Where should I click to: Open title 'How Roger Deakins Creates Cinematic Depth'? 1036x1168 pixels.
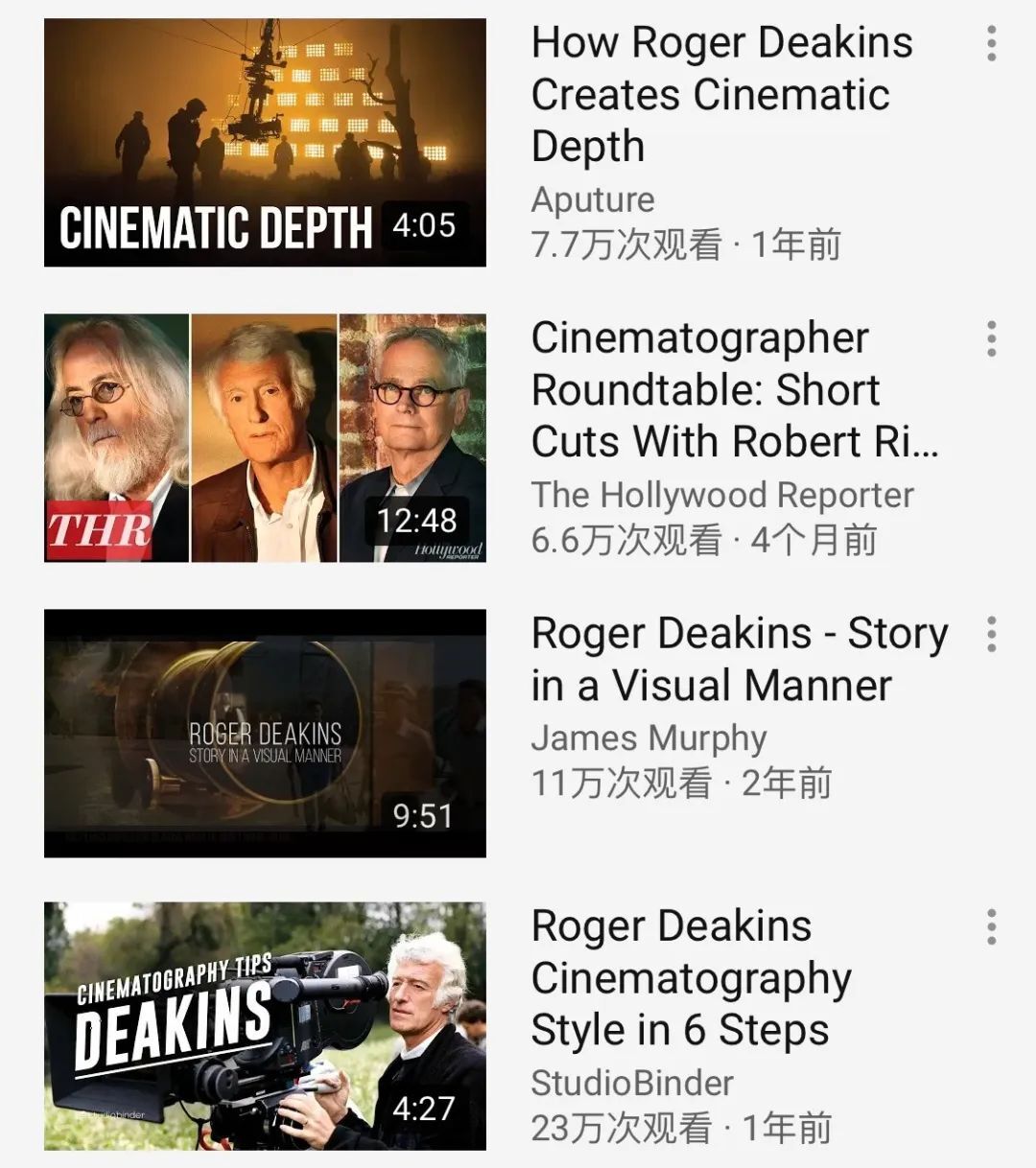(x=721, y=94)
